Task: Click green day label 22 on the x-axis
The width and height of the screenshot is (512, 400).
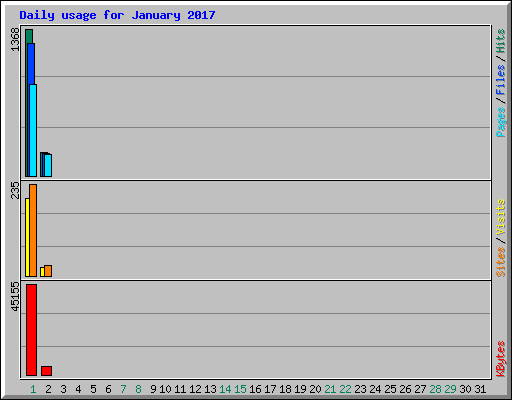Action: coord(345,389)
